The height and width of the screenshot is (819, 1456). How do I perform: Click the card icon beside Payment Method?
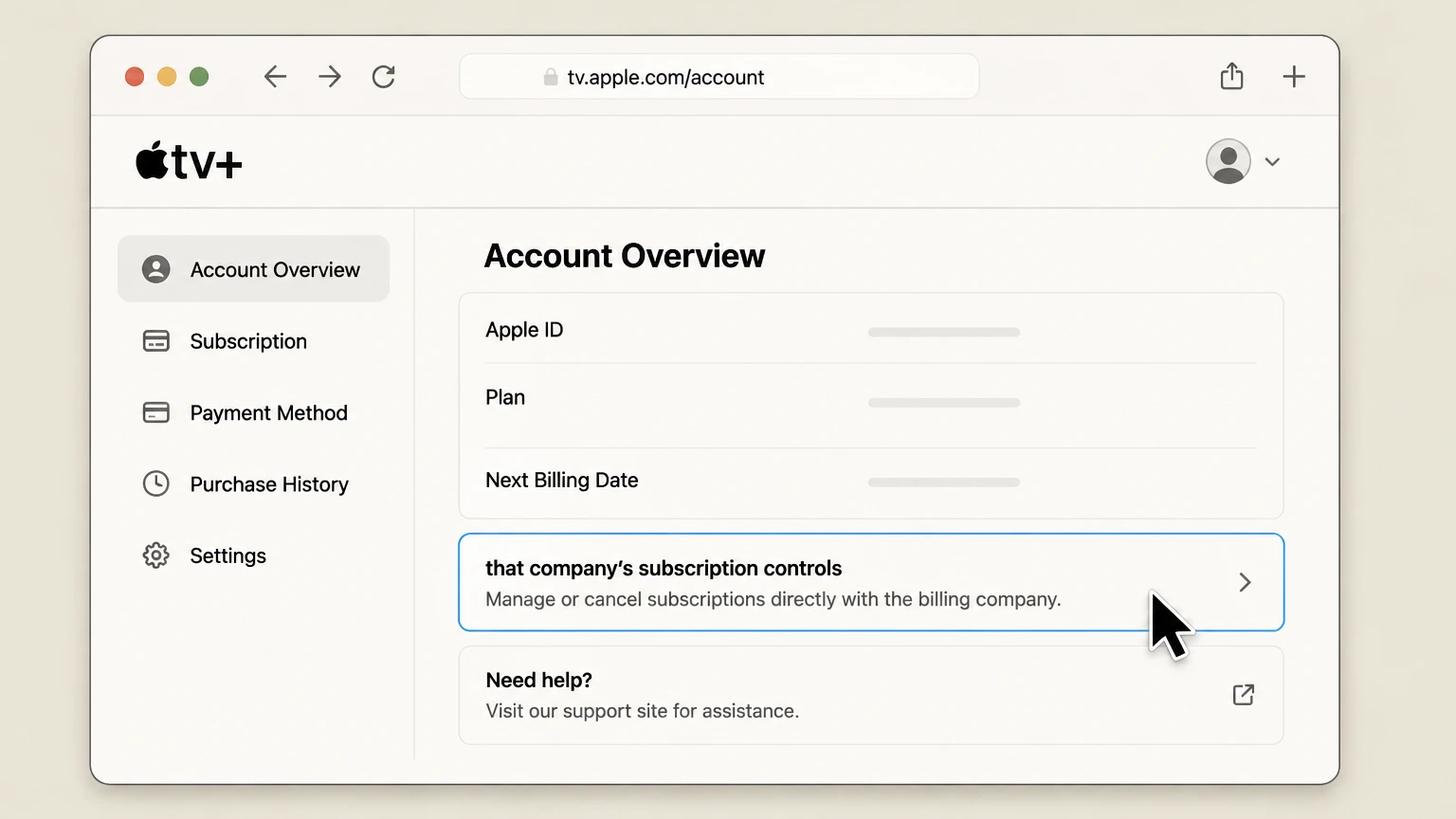click(156, 412)
